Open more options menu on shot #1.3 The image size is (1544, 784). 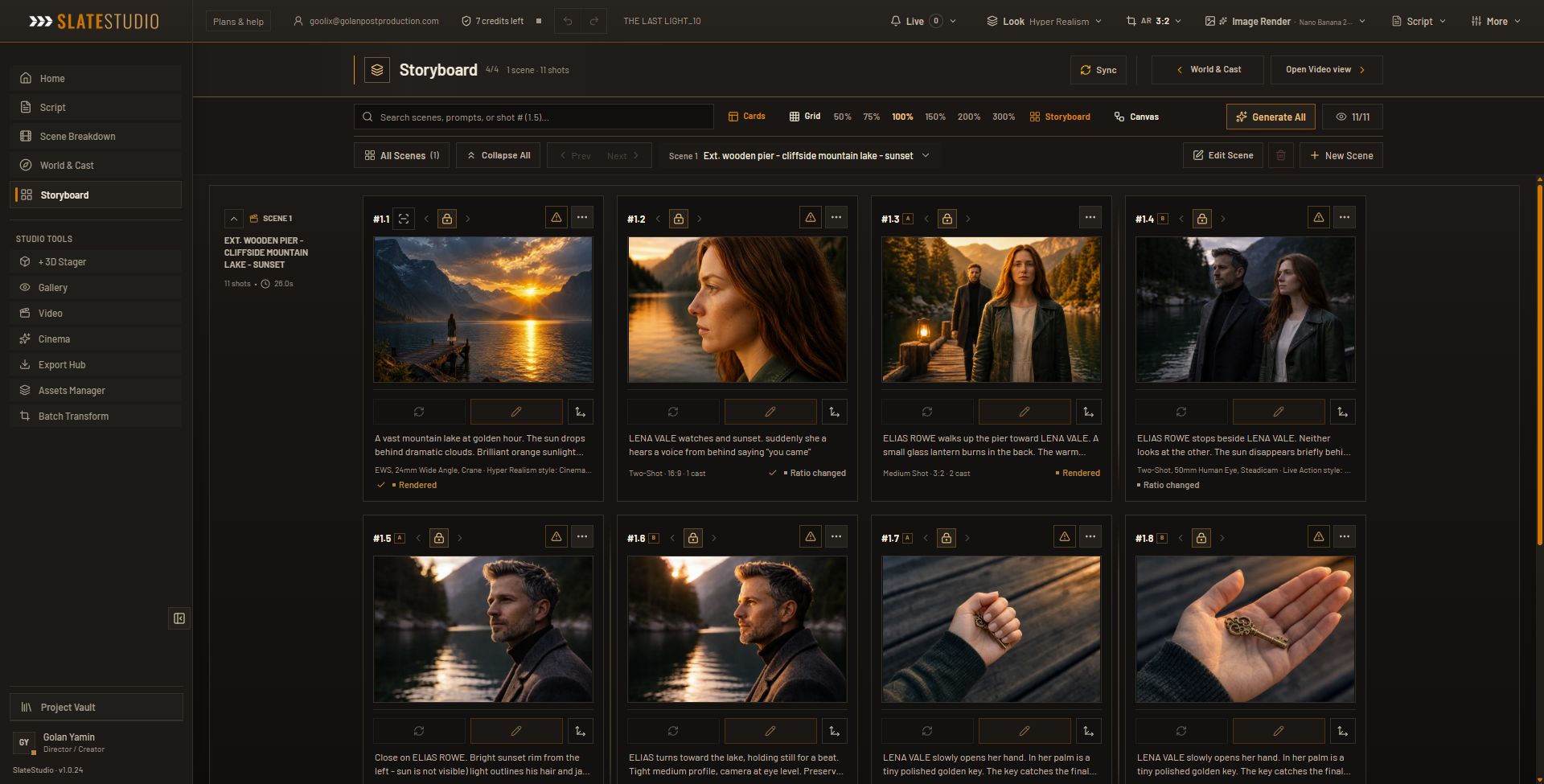[x=1090, y=217]
